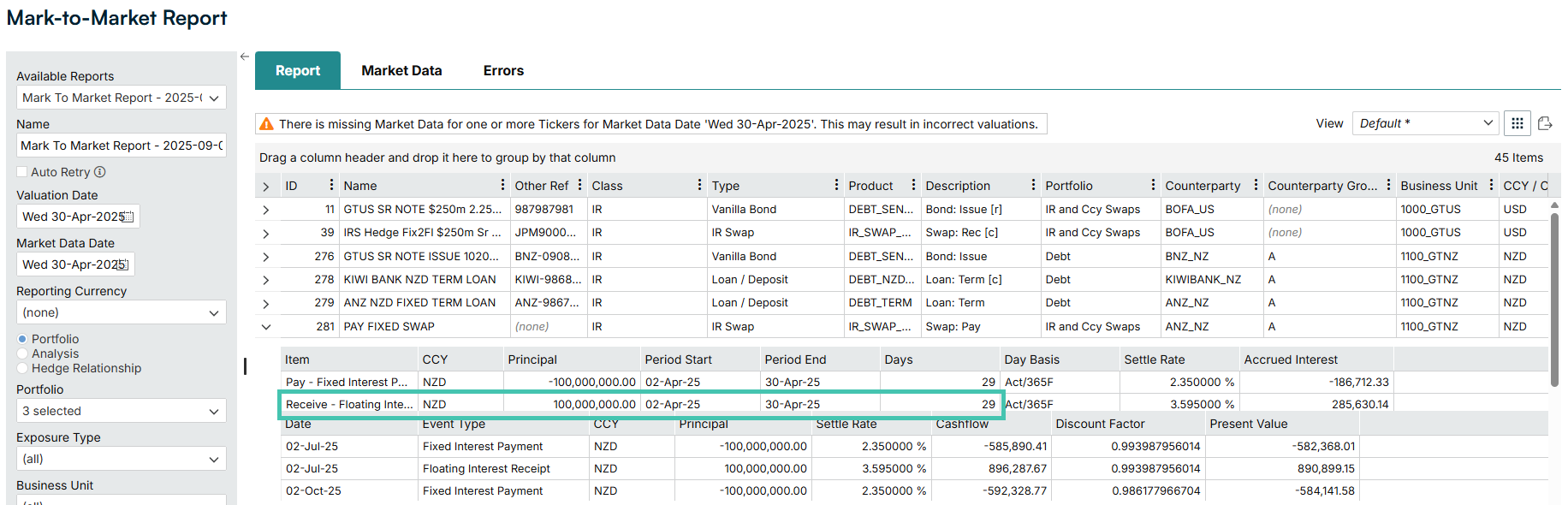
Task: Open the column chooser grid icon
Action: click(1518, 123)
